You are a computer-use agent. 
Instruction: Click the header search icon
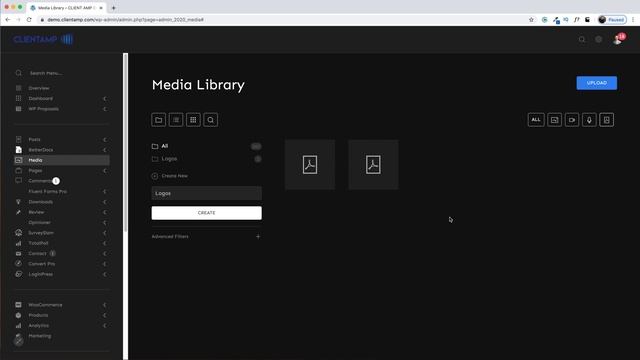(582, 40)
